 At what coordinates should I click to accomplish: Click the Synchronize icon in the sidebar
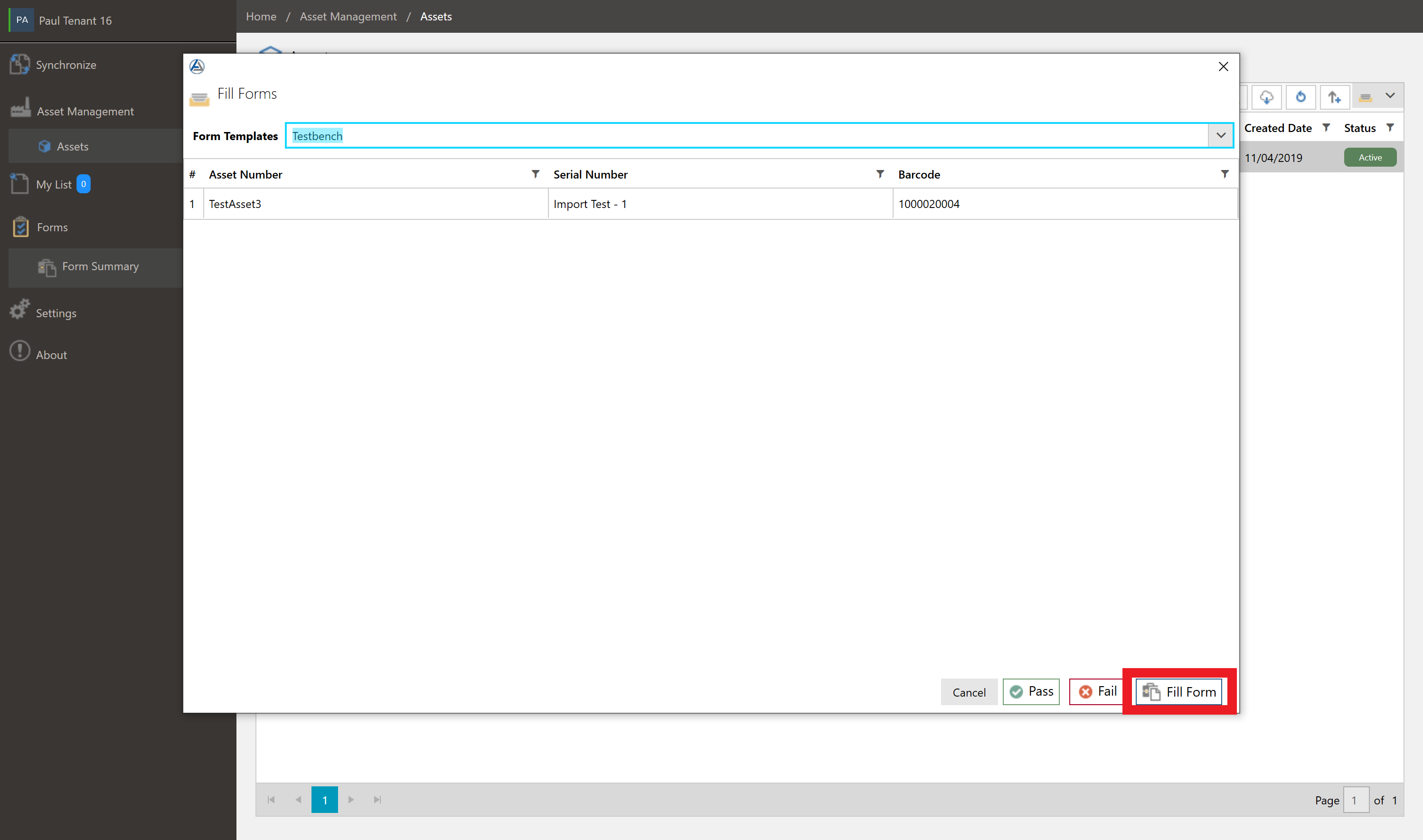(20, 65)
